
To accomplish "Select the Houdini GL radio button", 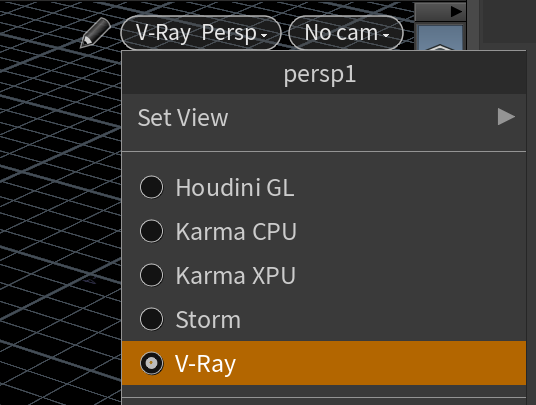I will pos(151,187).
